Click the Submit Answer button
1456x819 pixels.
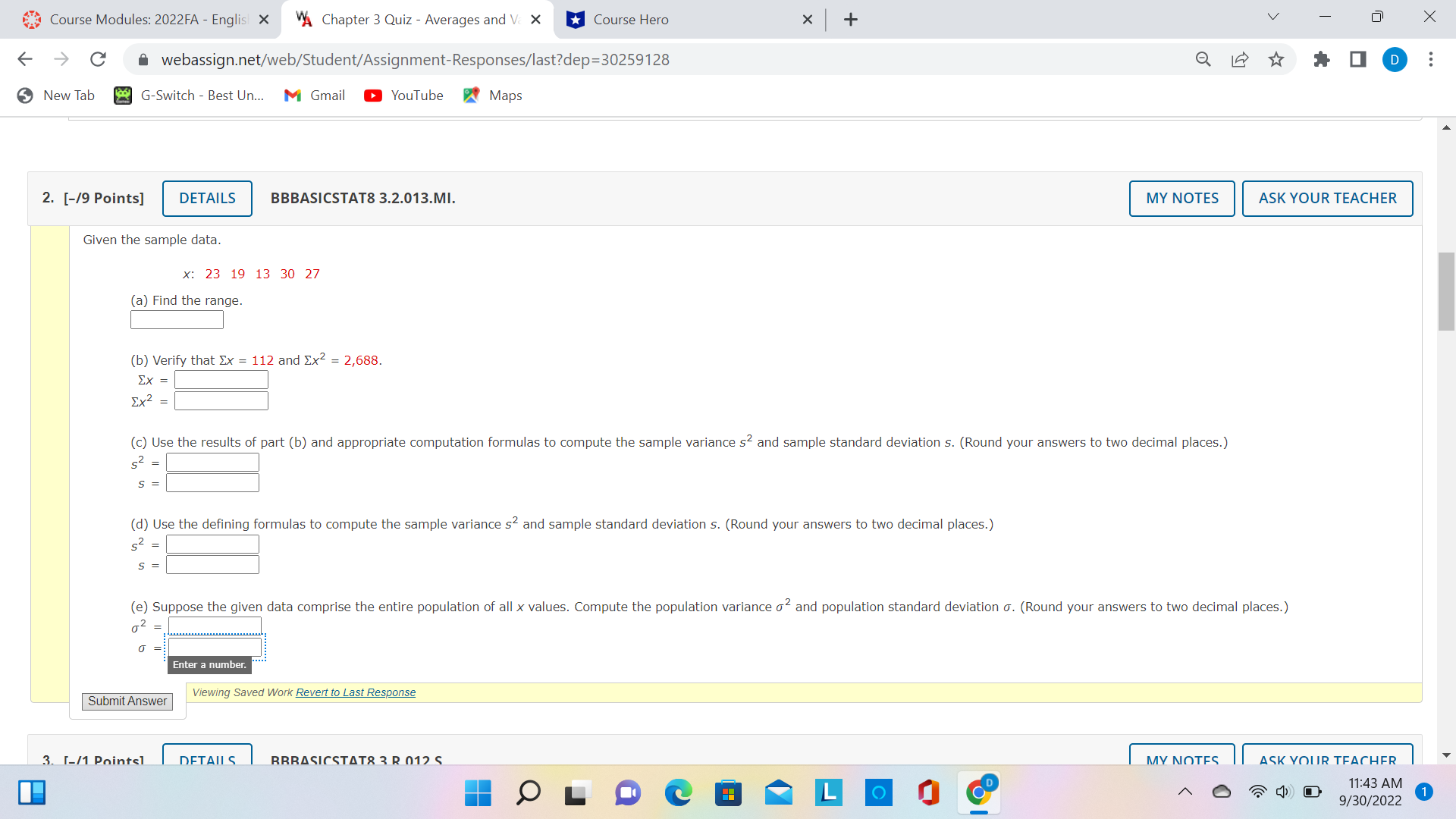[x=127, y=701]
